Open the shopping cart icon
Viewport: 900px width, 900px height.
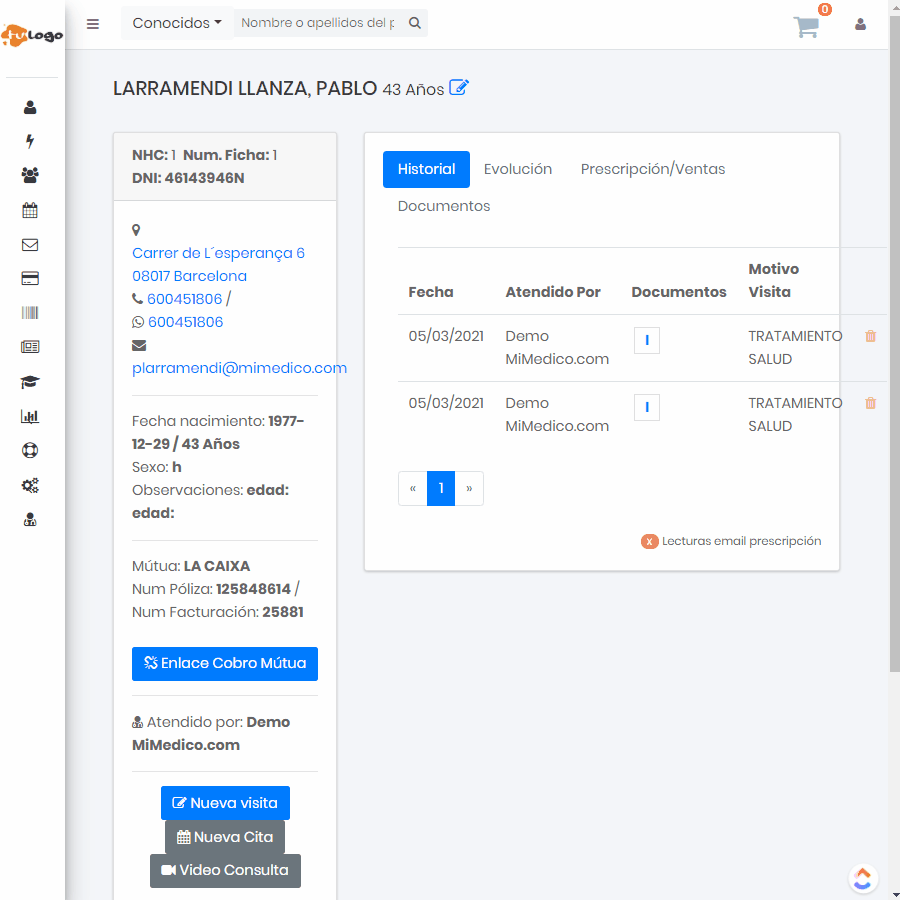pyautogui.click(x=807, y=26)
